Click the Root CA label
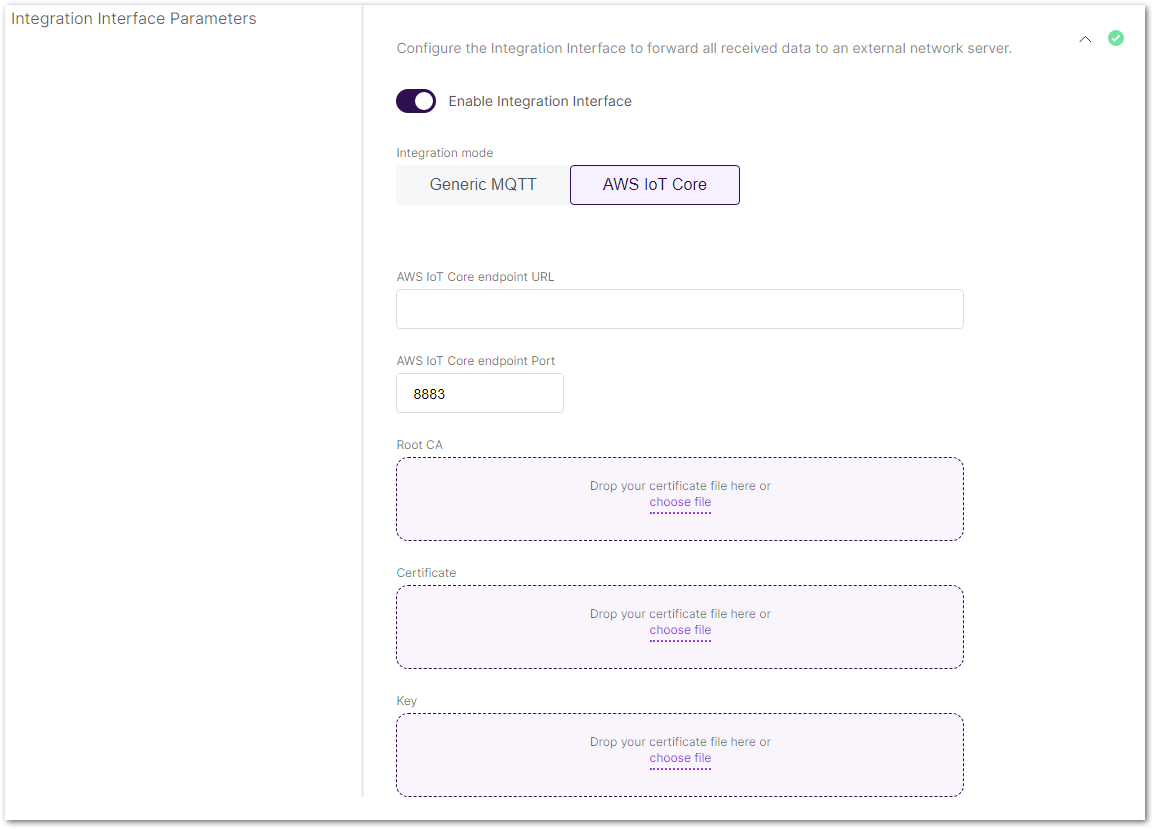The height and width of the screenshot is (829, 1154). (419, 444)
